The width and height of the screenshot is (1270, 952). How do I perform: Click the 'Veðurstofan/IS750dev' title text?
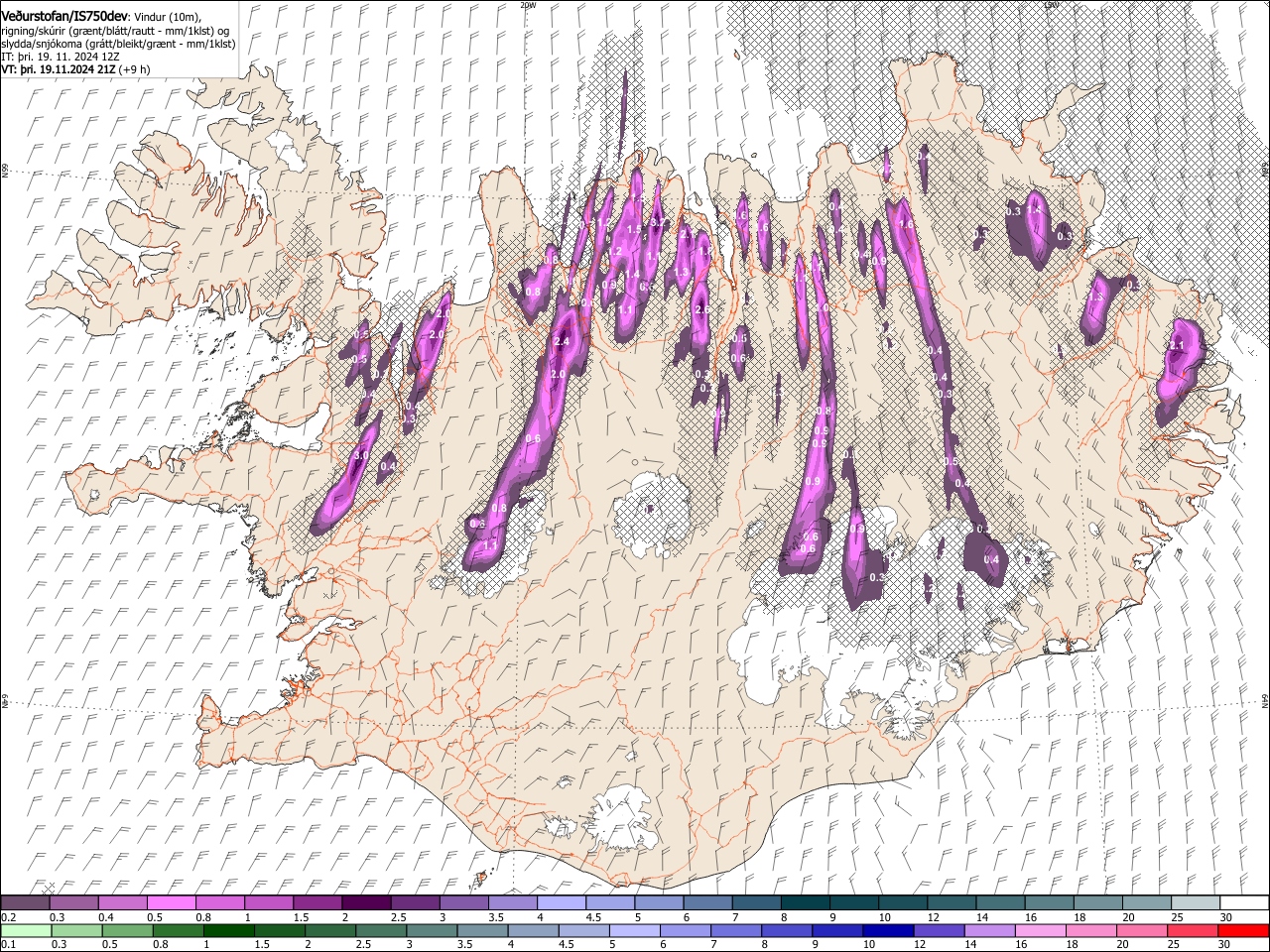(64, 16)
